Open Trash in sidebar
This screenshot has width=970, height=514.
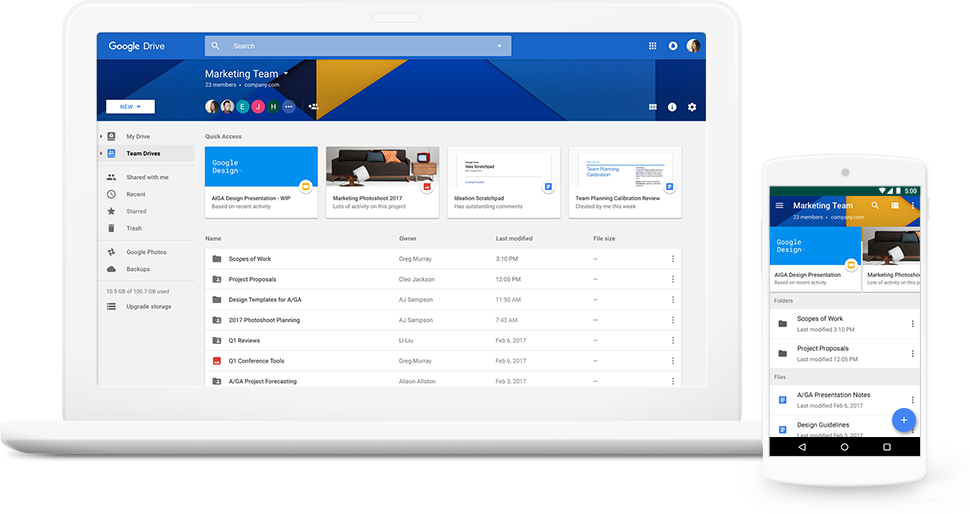[134, 228]
